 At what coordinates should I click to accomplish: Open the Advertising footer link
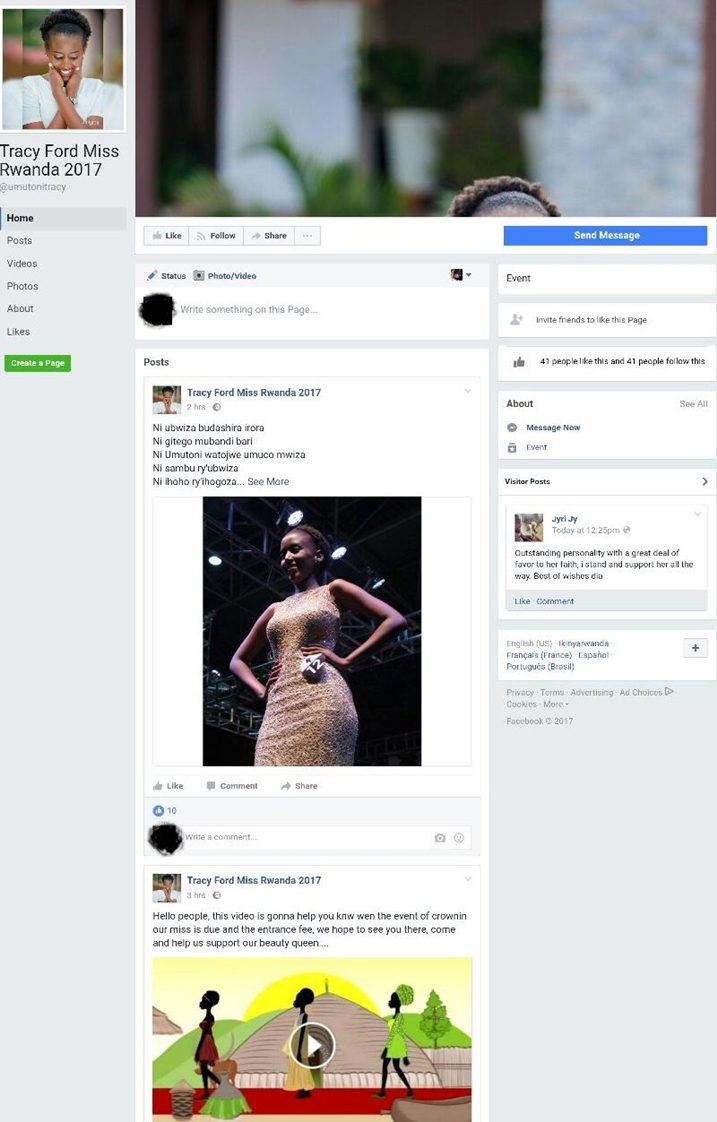coord(592,693)
